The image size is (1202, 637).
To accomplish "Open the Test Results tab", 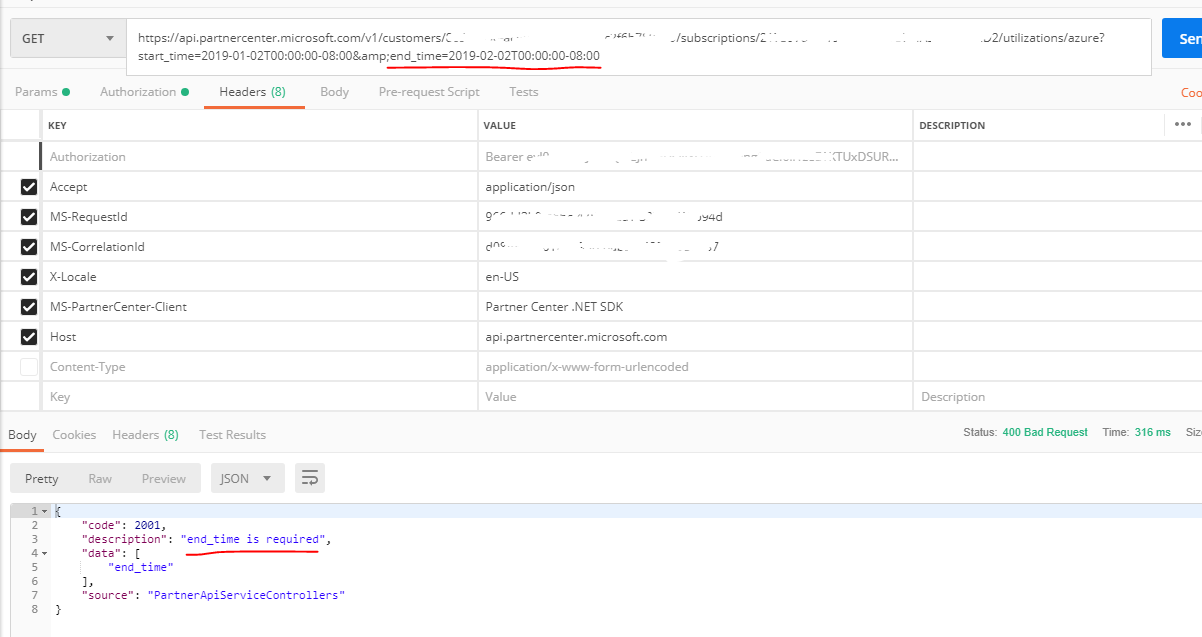I will 232,434.
